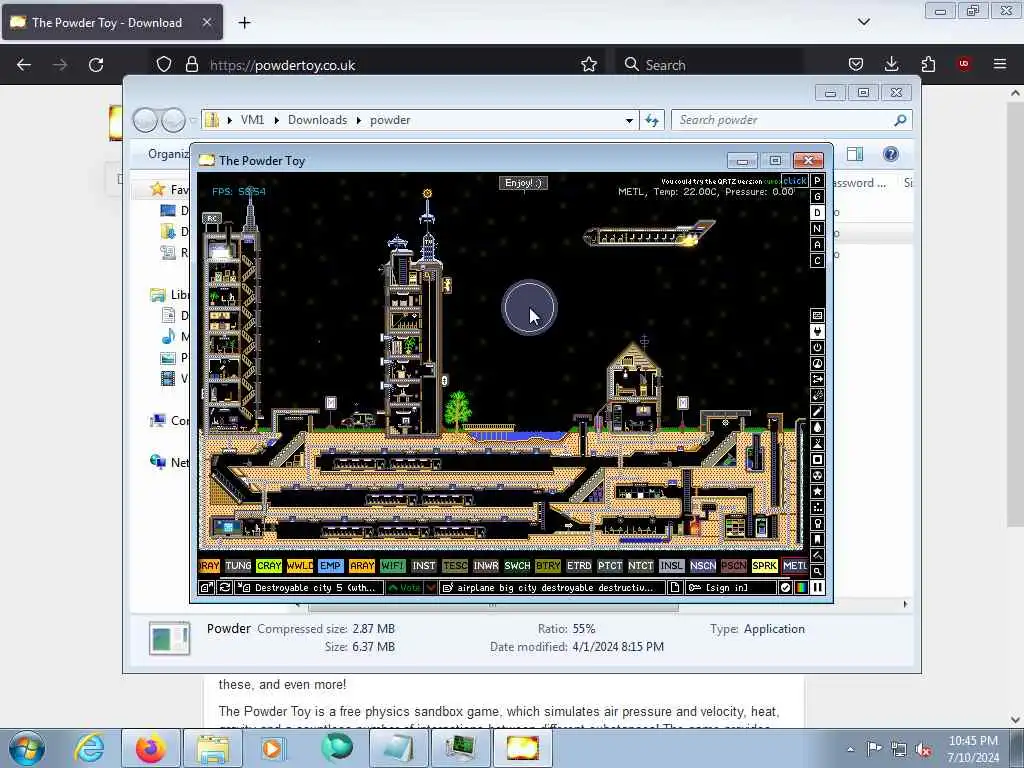1024x768 pixels.
Task: Vote the save up
Action: [404, 588]
